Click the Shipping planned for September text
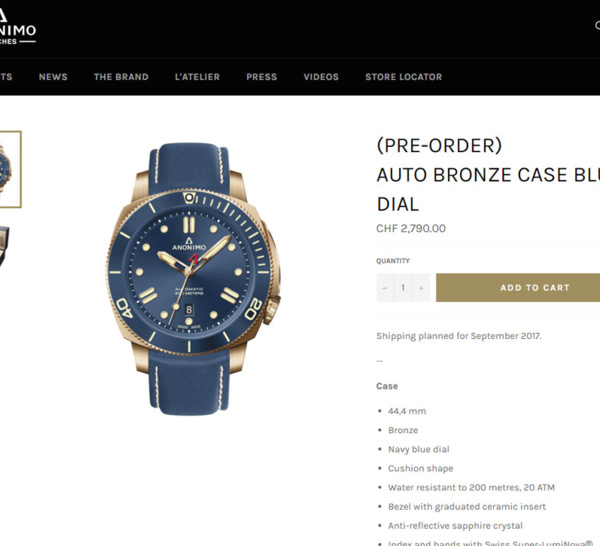This screenshot has width=600, height=546. 459,336
